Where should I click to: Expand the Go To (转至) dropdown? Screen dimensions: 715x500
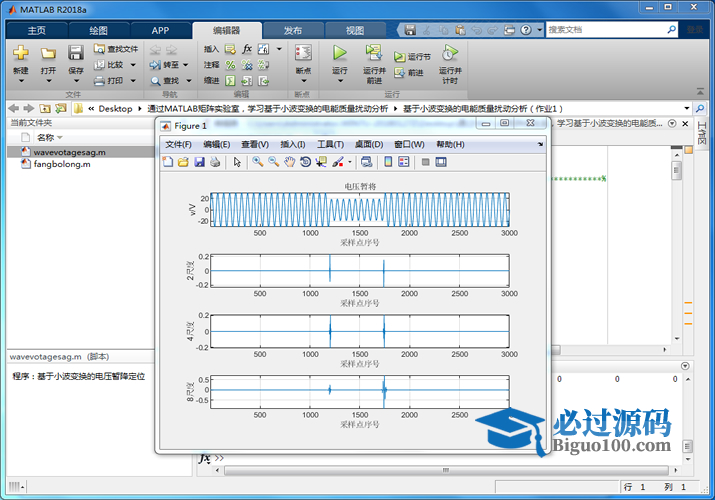coord(186,65)
